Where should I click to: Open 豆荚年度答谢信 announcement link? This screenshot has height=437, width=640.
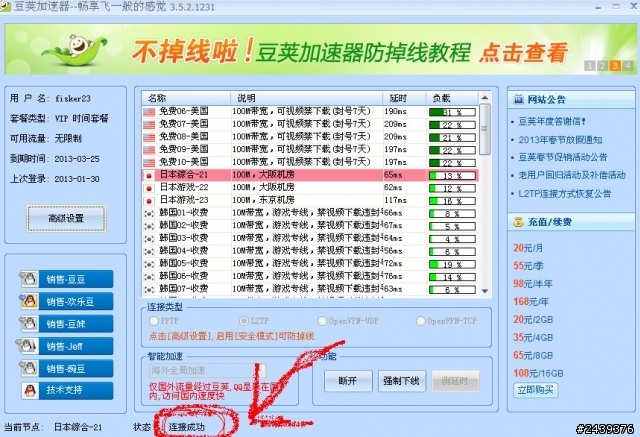click(x=552, y=121)
